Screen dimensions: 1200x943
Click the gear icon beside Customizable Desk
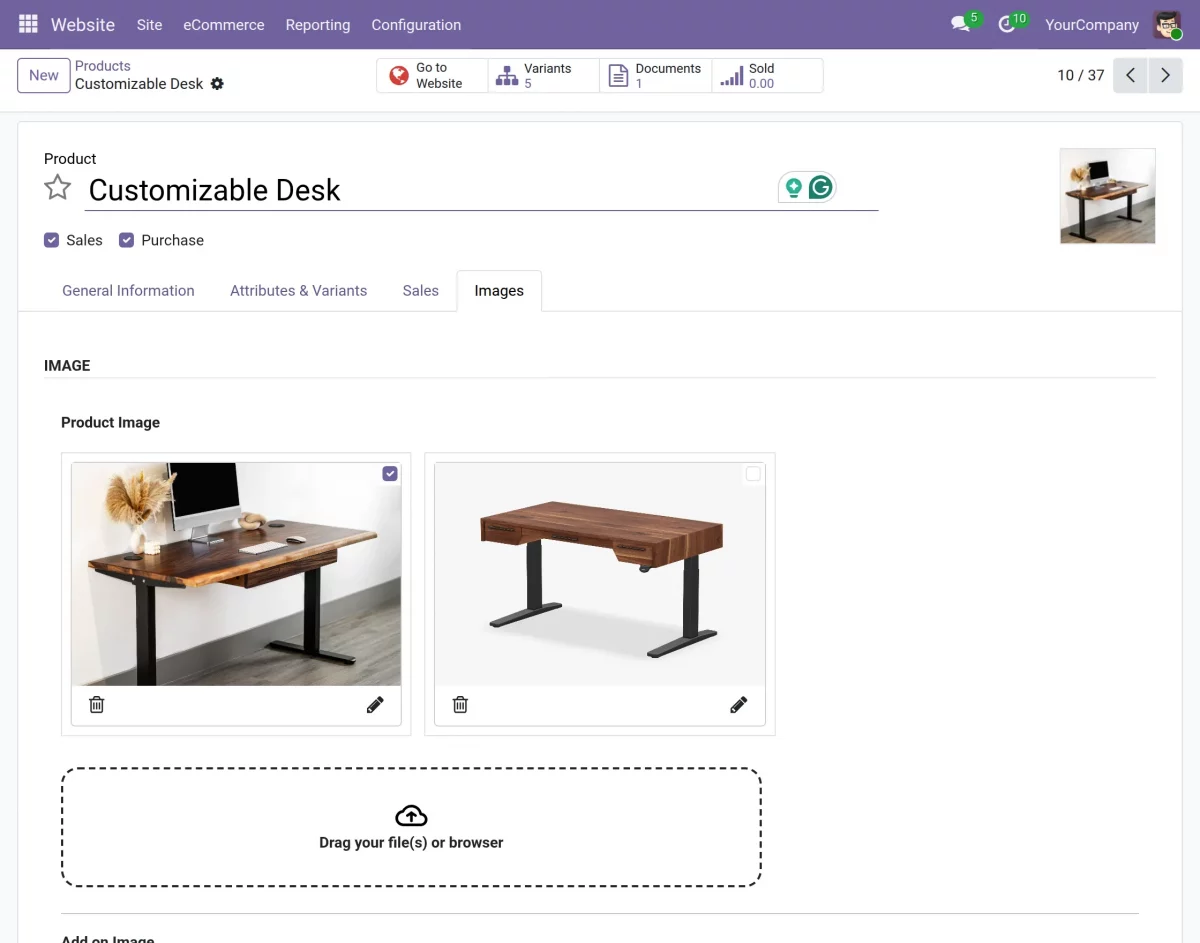point(217,84)
